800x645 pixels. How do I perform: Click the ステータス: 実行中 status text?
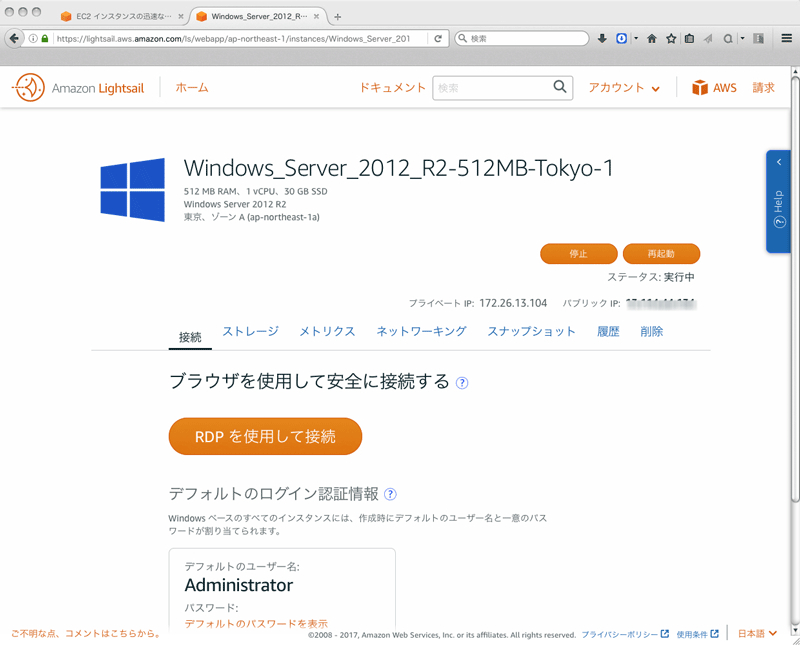[651, 277]
